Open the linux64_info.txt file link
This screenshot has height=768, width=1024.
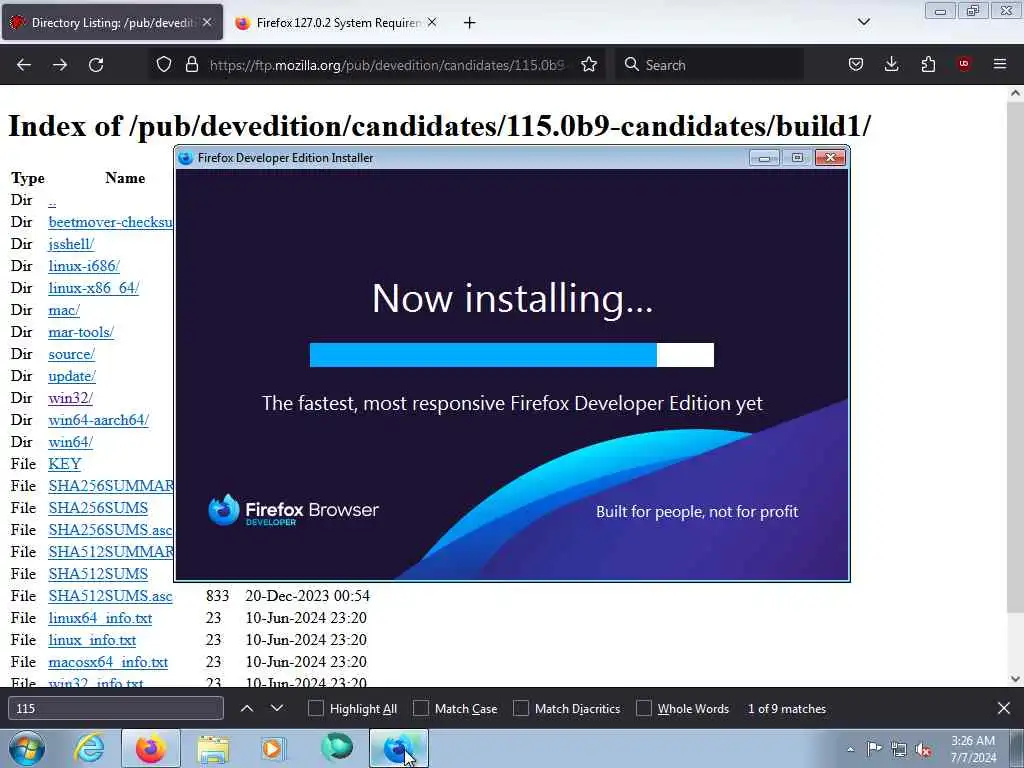(x=100, y=618)
